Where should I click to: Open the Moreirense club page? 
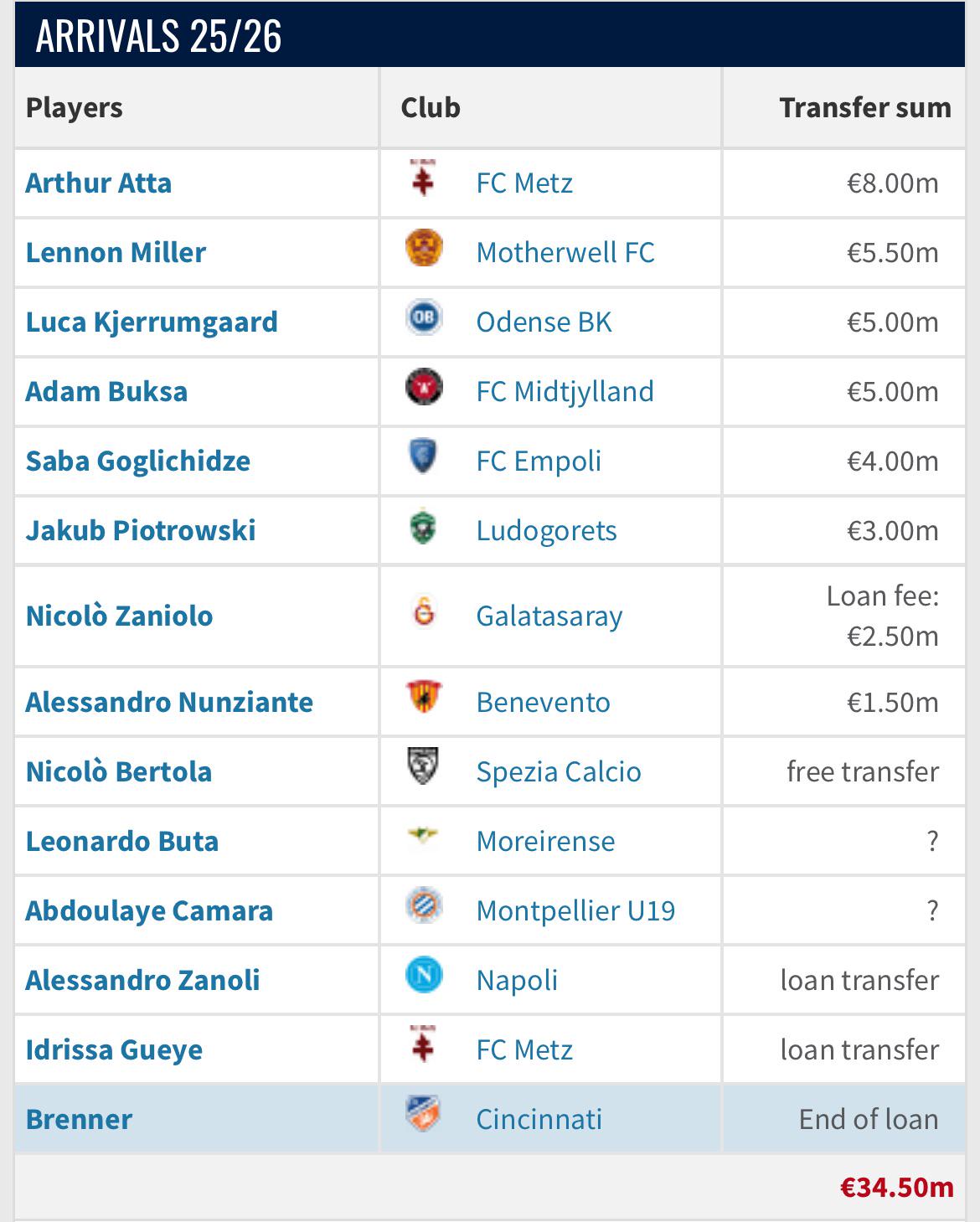coord(545,841)
